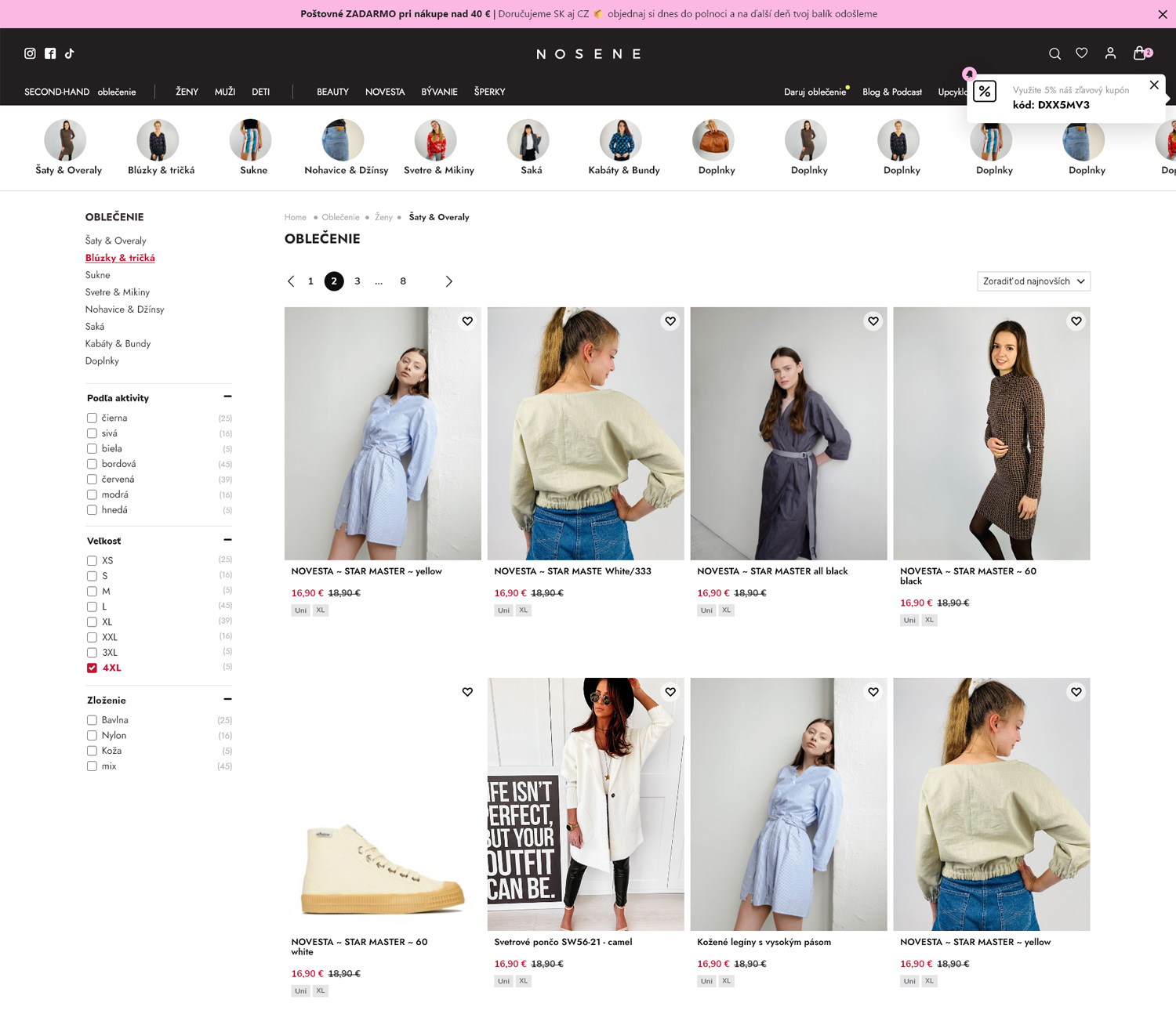Go to pagination page 8

tap(403, 281)
